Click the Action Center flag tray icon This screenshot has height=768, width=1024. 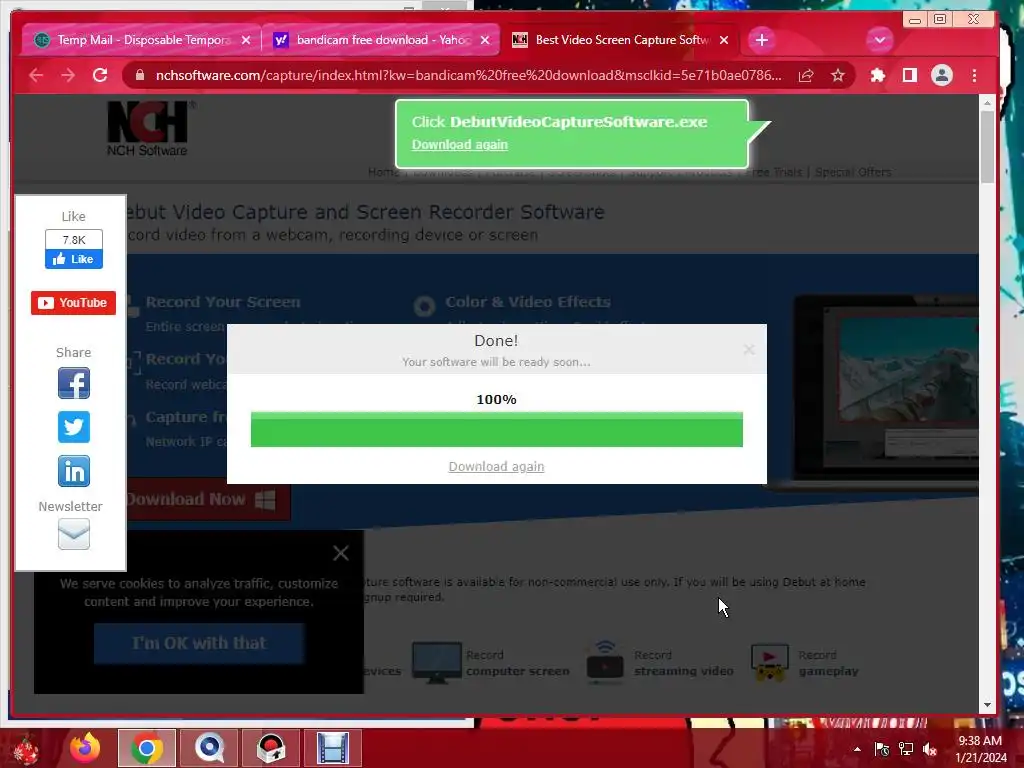coord(881,749)
